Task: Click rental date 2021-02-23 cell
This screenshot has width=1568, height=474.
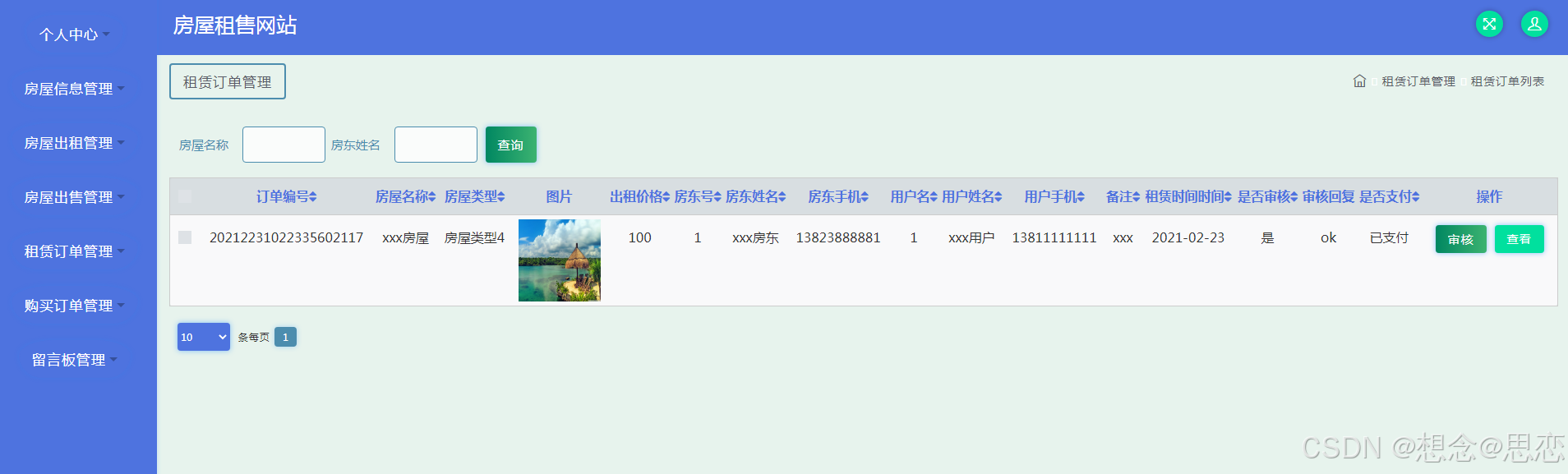Action: [x=1188, y=237]
